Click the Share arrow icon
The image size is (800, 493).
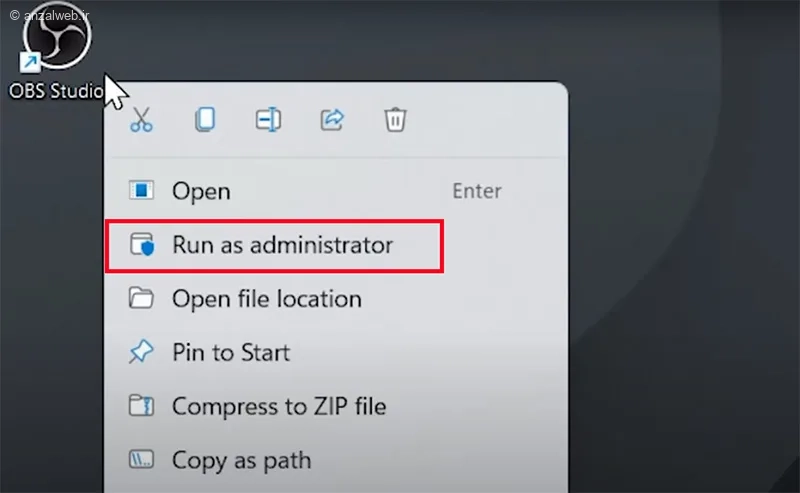332,120
